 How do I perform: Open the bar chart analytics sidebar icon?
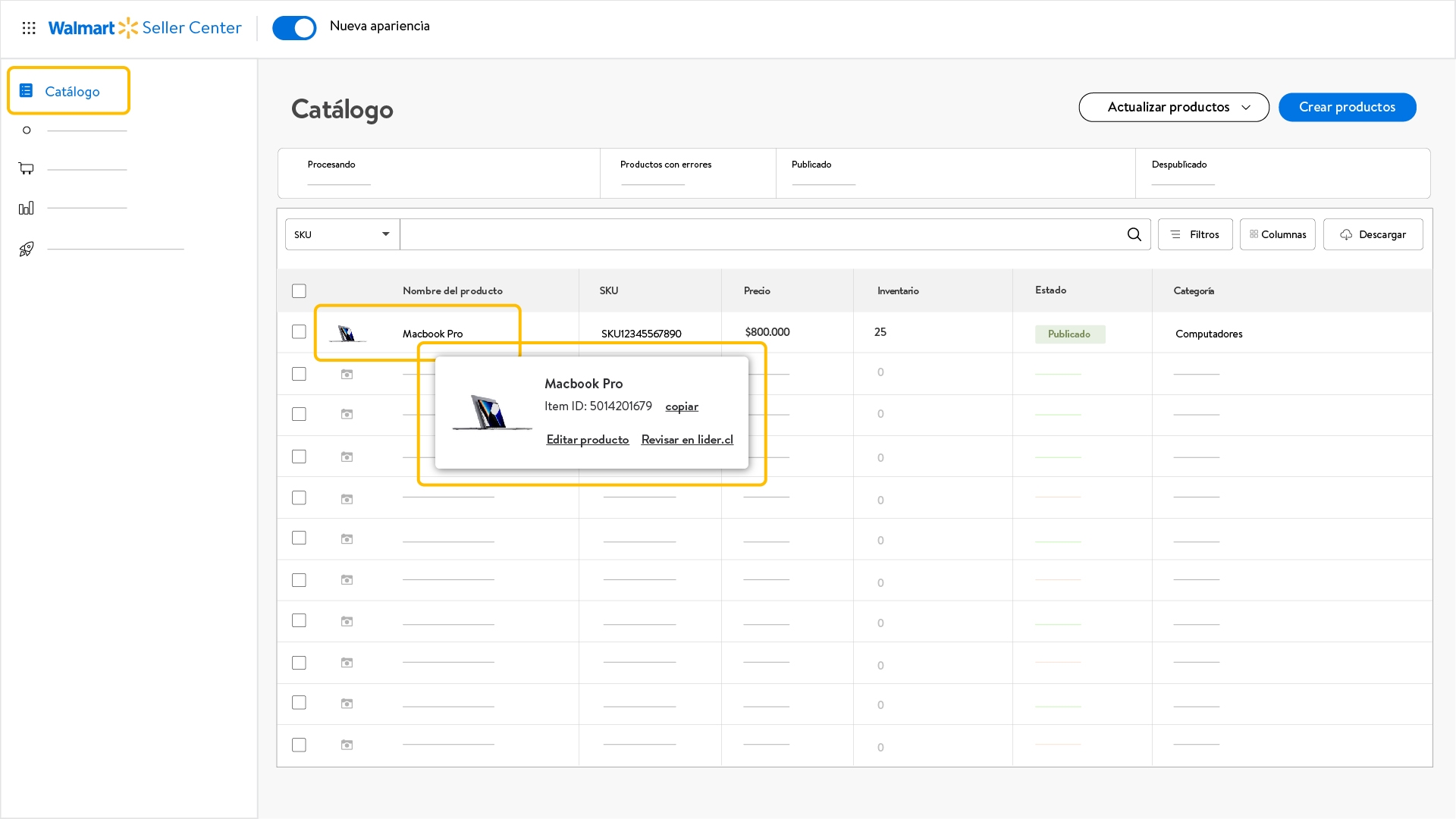click(x=27, y=208)
